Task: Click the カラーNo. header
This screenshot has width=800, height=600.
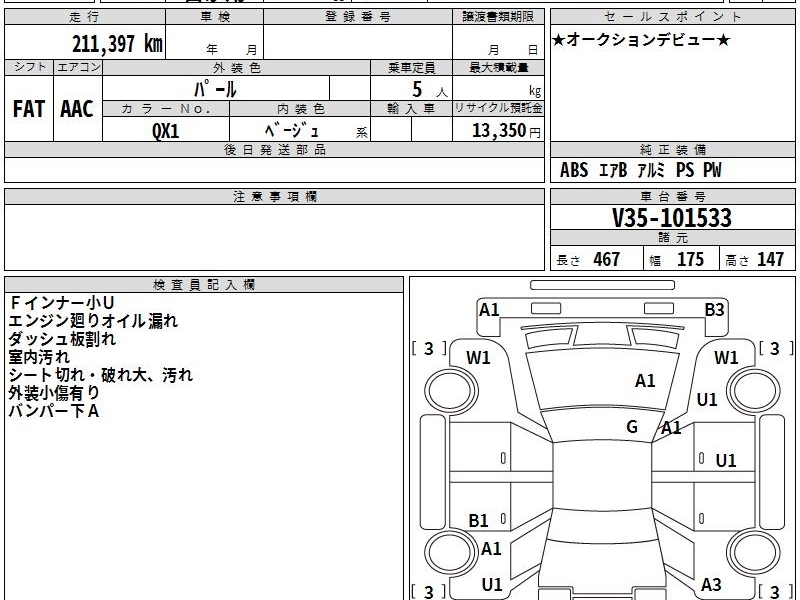Action: 166,109
